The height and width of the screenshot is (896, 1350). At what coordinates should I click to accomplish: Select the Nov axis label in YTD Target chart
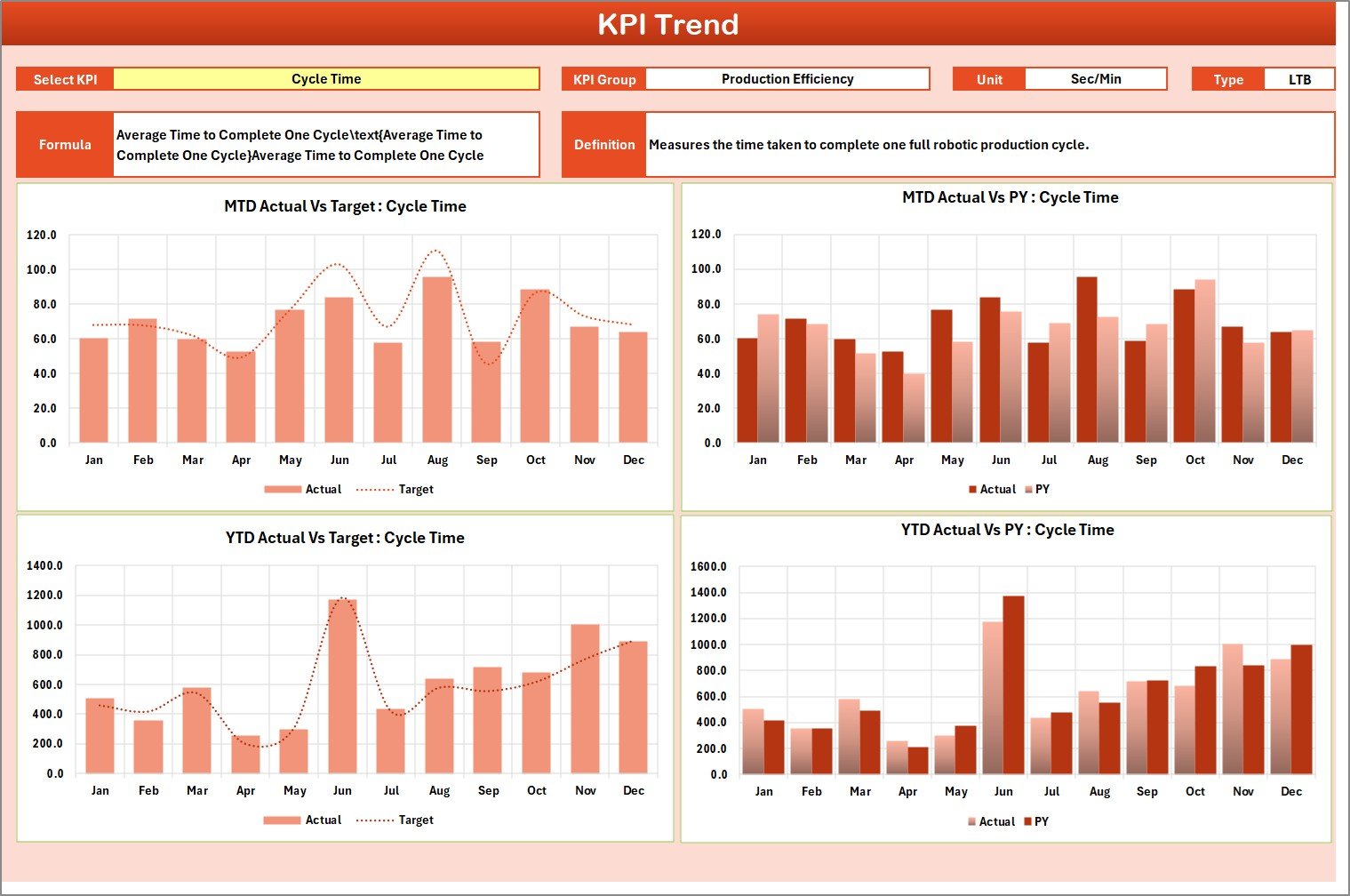coord(584,789)
